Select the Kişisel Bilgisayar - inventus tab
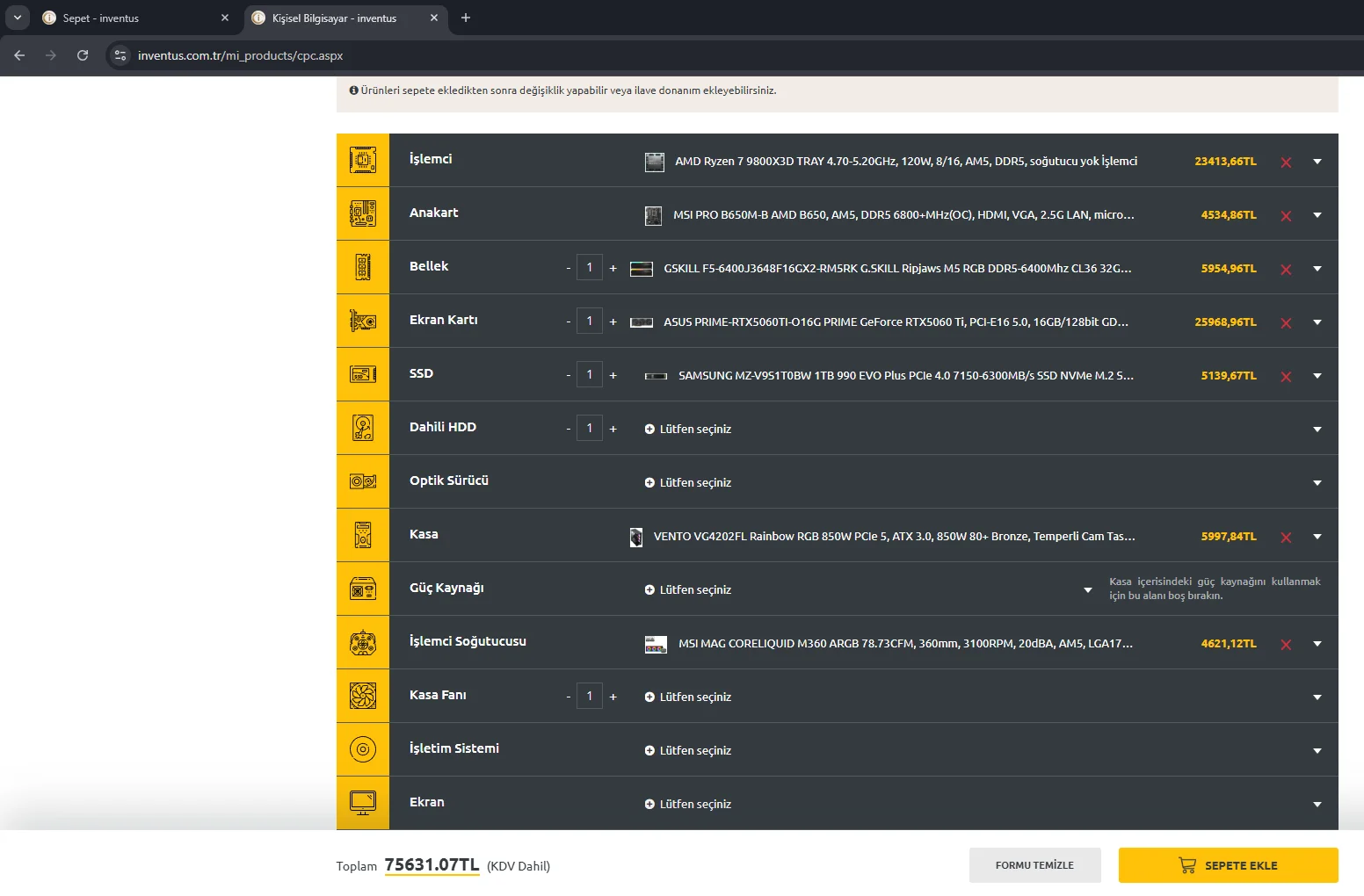The image size is (1364, 896). [345, 18]
